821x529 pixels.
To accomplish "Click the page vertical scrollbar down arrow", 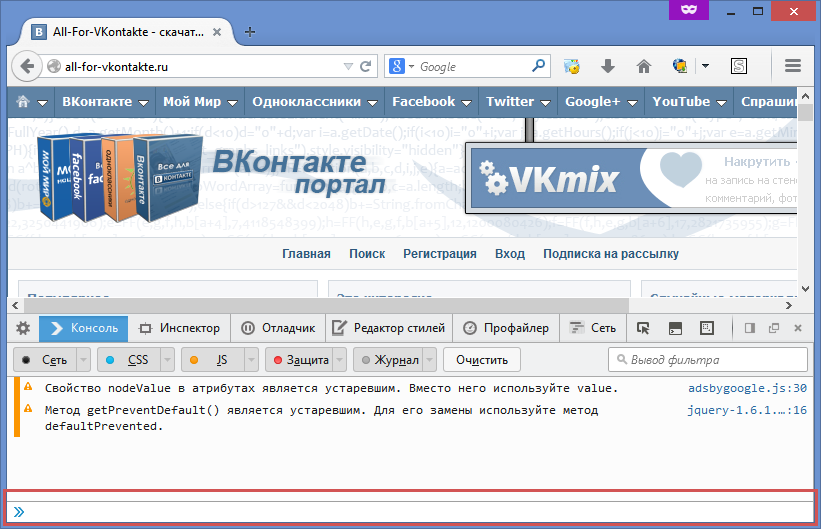I will coord(805,289).
